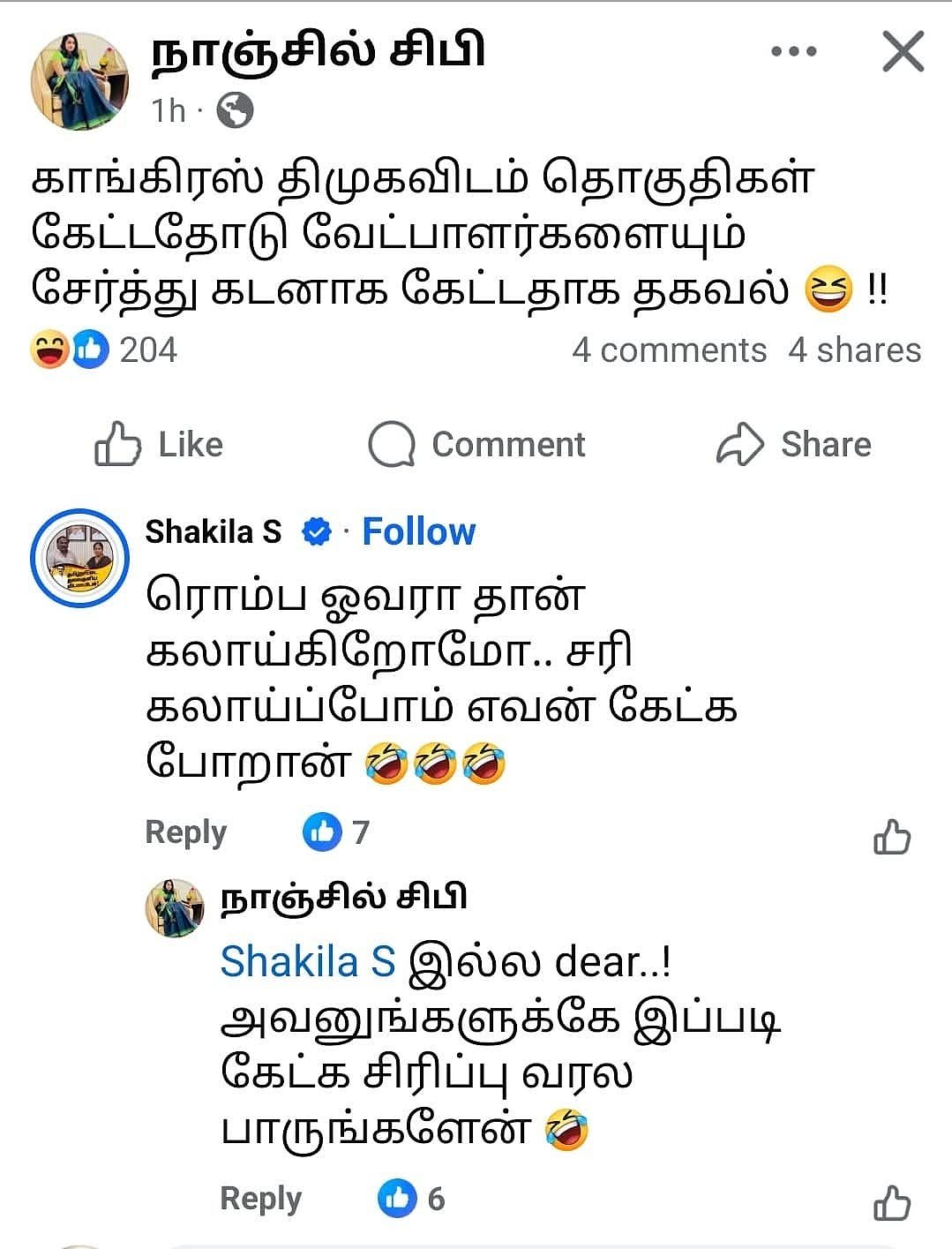
Task: Follow Shakila S
Action: [418, 531]
